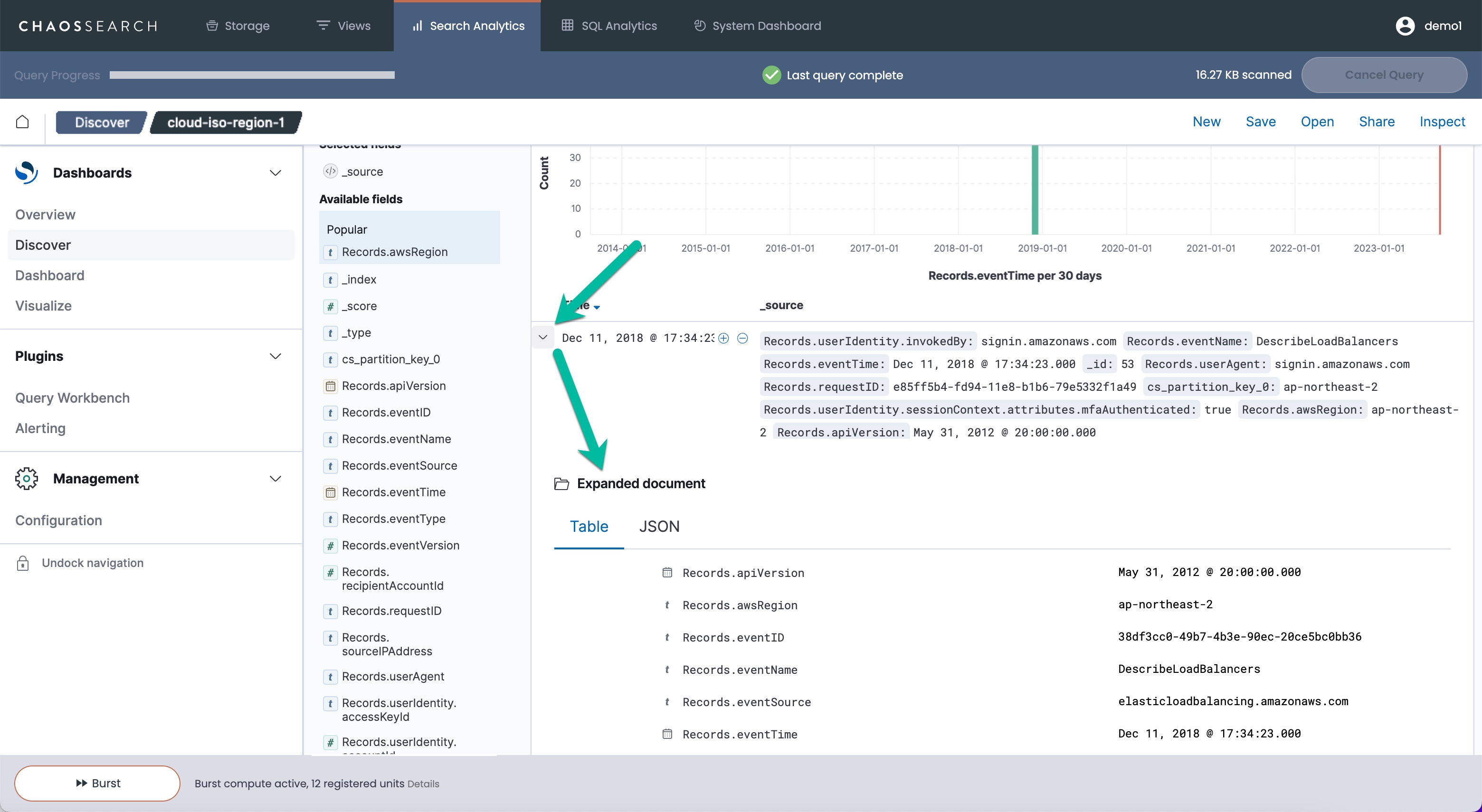Switch to the JSON tab
Screen dimensions: 1482x812
[x=659, y=526]
